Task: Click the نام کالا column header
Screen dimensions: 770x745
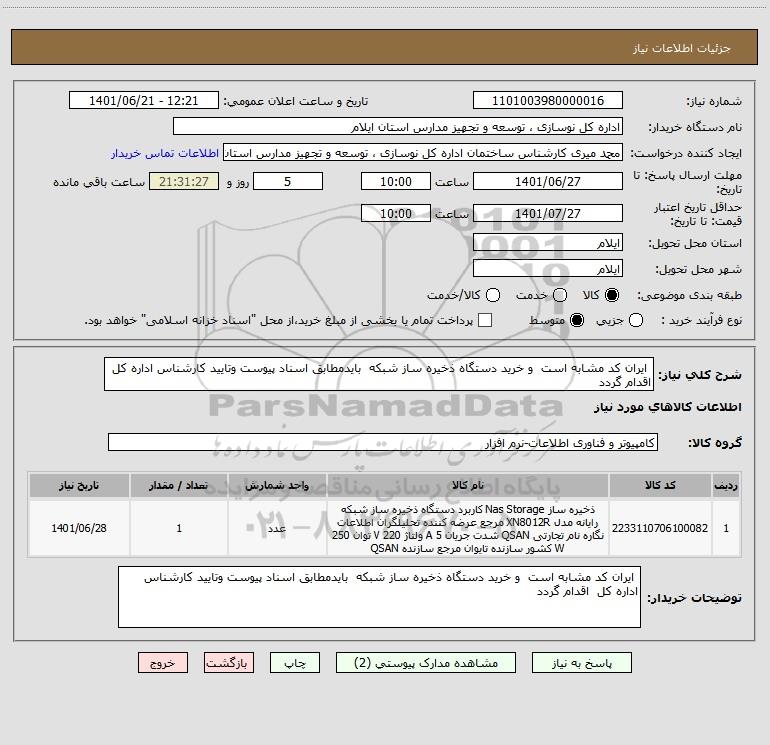Action: click(x=468, y=485)
